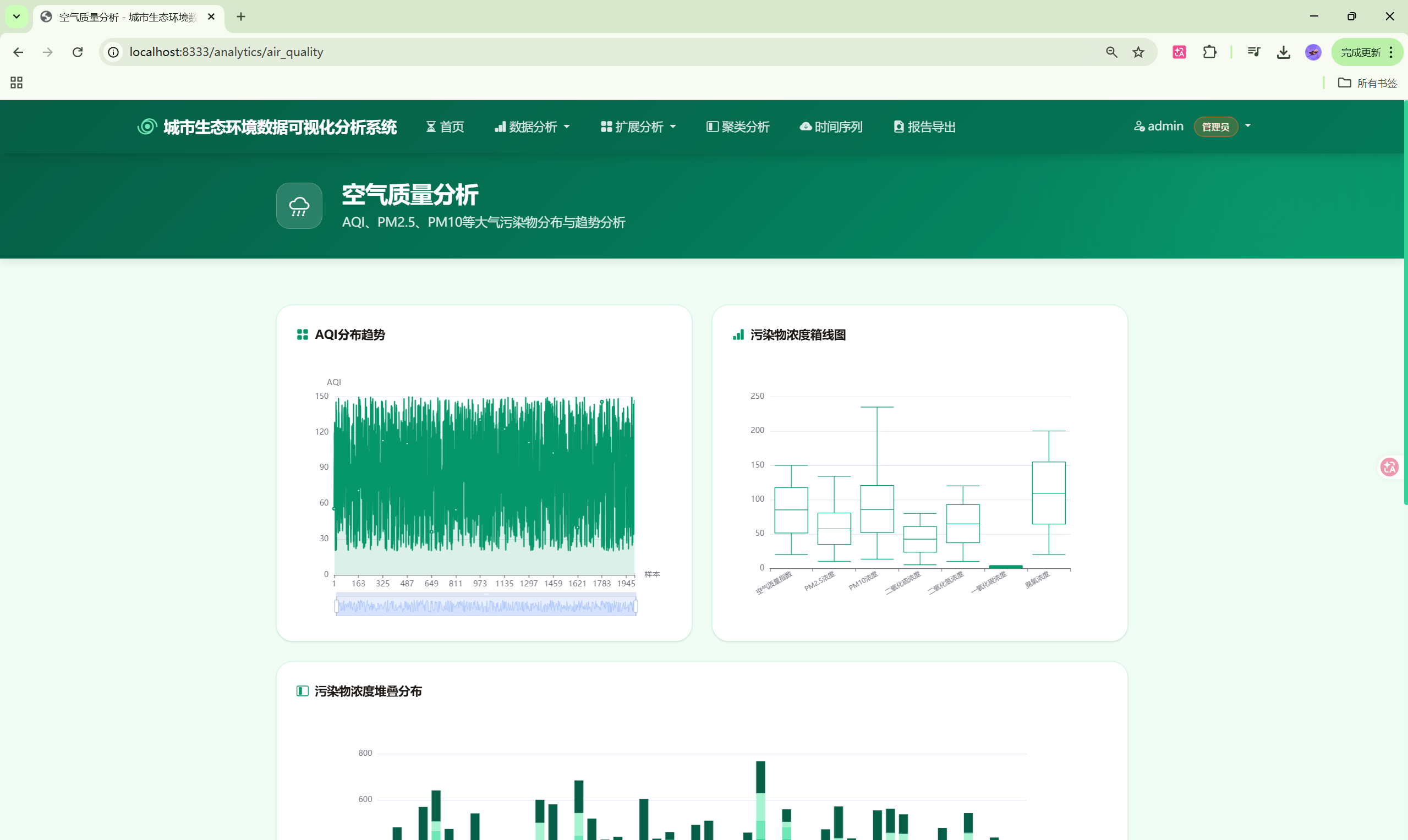The height and width of the screenshot is (840, 1408).
Task: Click the PM2.5浓度 box in the boxplot
Action: [x=834, y=529]
